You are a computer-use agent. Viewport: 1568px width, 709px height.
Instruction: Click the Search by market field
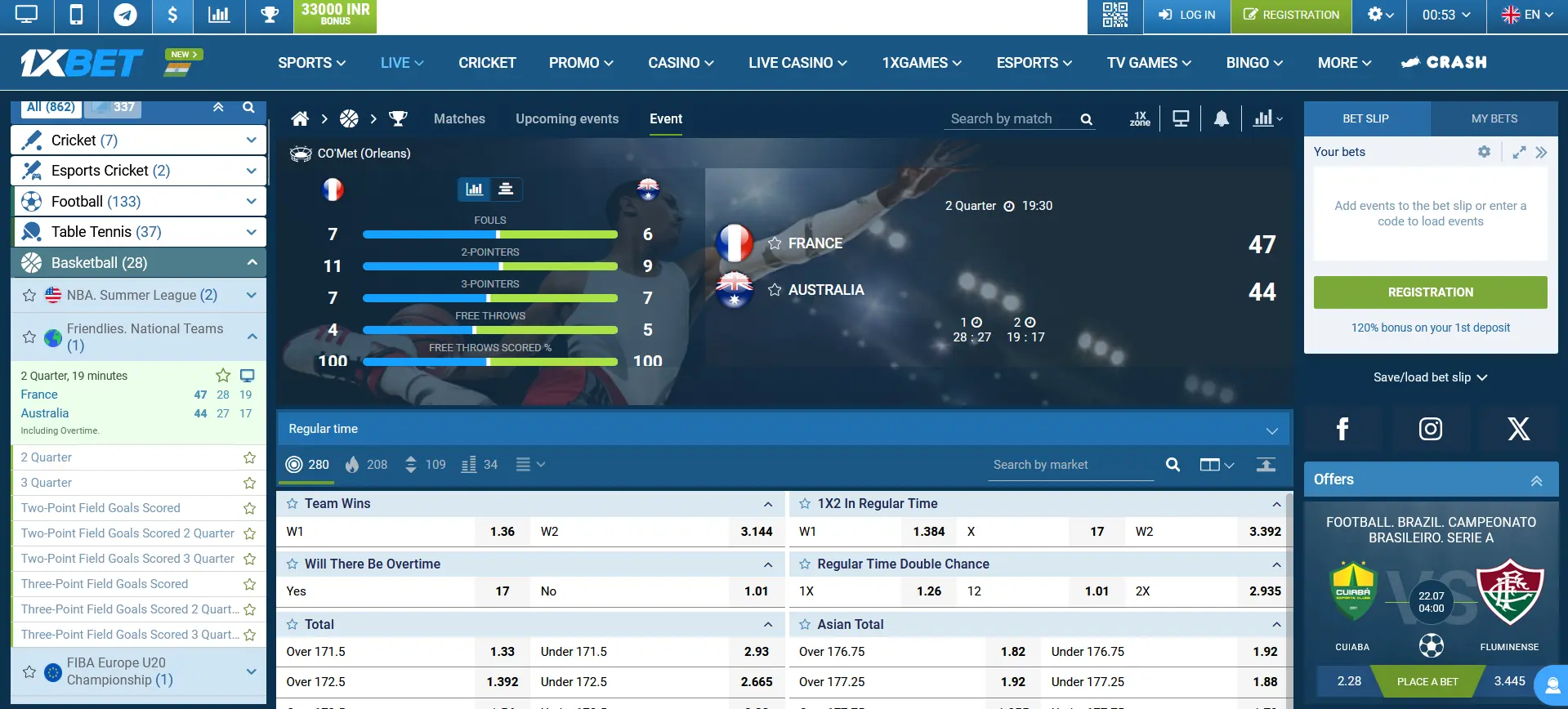1070,465
